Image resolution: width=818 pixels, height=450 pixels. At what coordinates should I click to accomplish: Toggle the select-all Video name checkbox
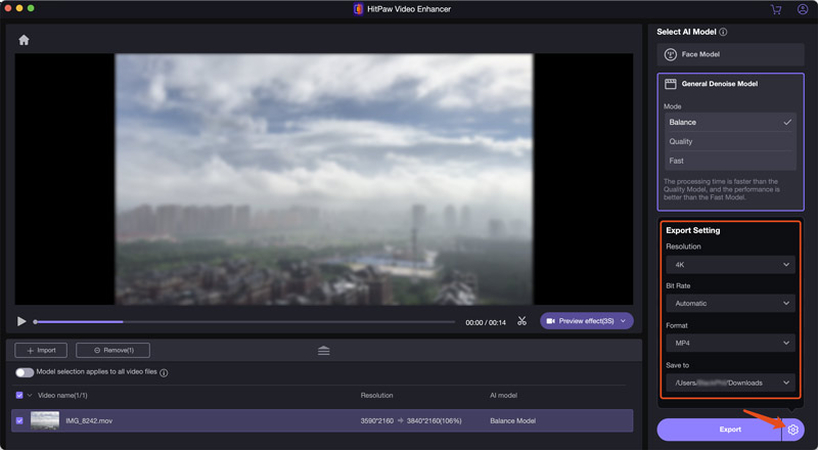[x=20, y=396]
